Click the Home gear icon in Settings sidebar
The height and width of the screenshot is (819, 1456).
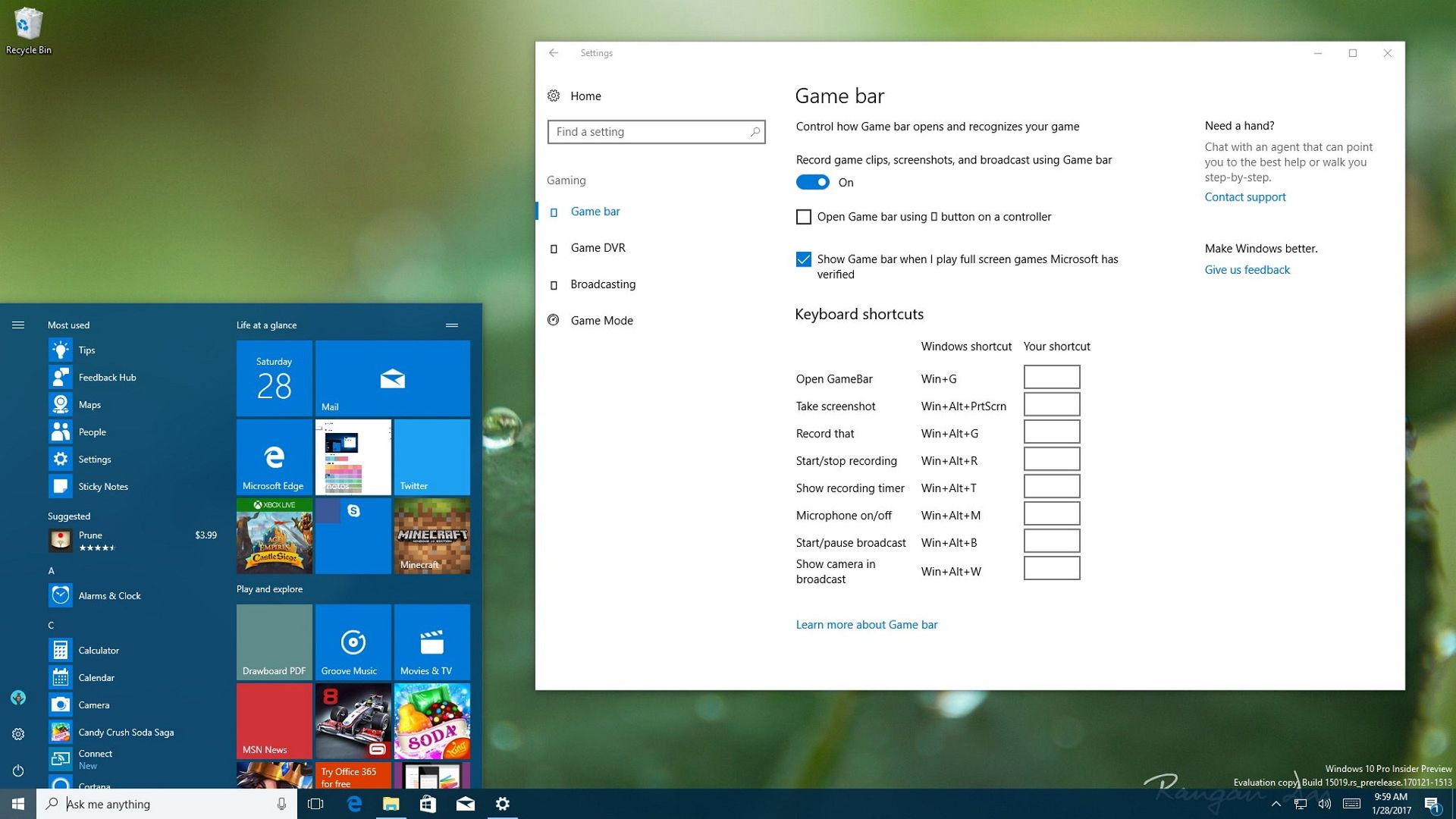click(554, 96)
